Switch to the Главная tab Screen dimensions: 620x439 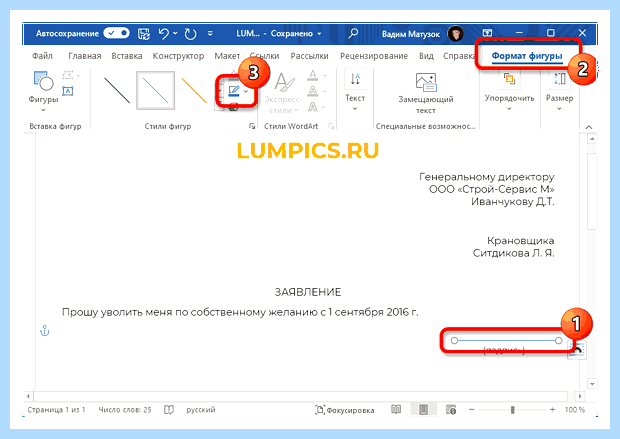[x=85, y=56]
